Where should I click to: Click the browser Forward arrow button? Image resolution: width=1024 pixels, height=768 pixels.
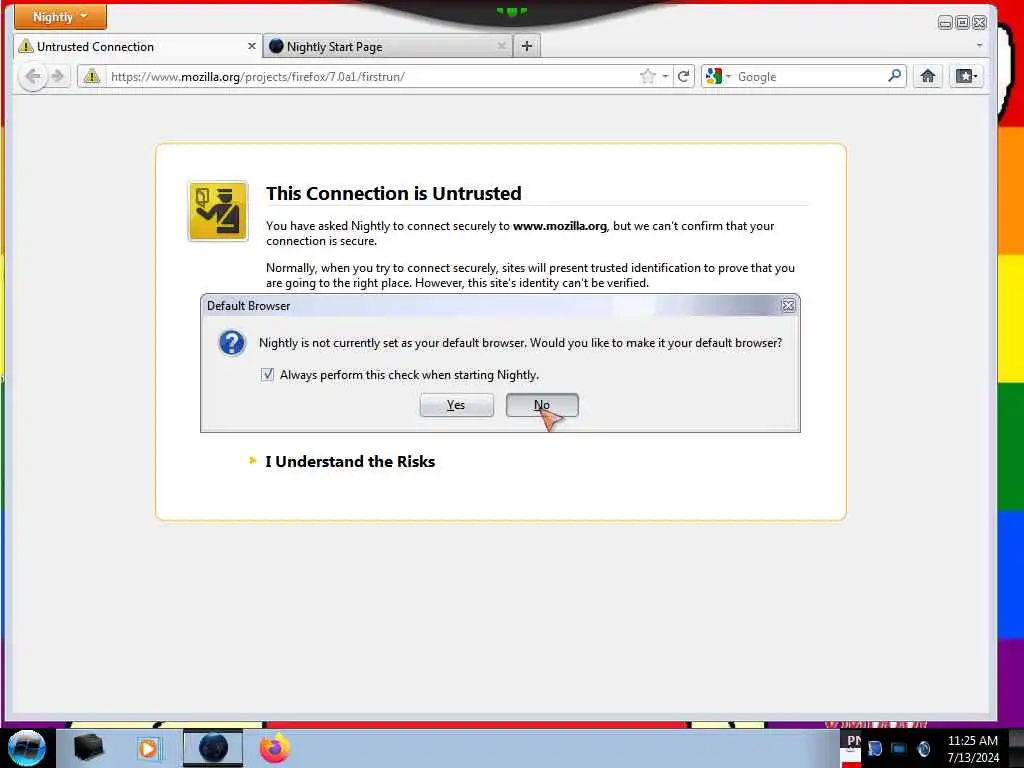coord(58,76)
